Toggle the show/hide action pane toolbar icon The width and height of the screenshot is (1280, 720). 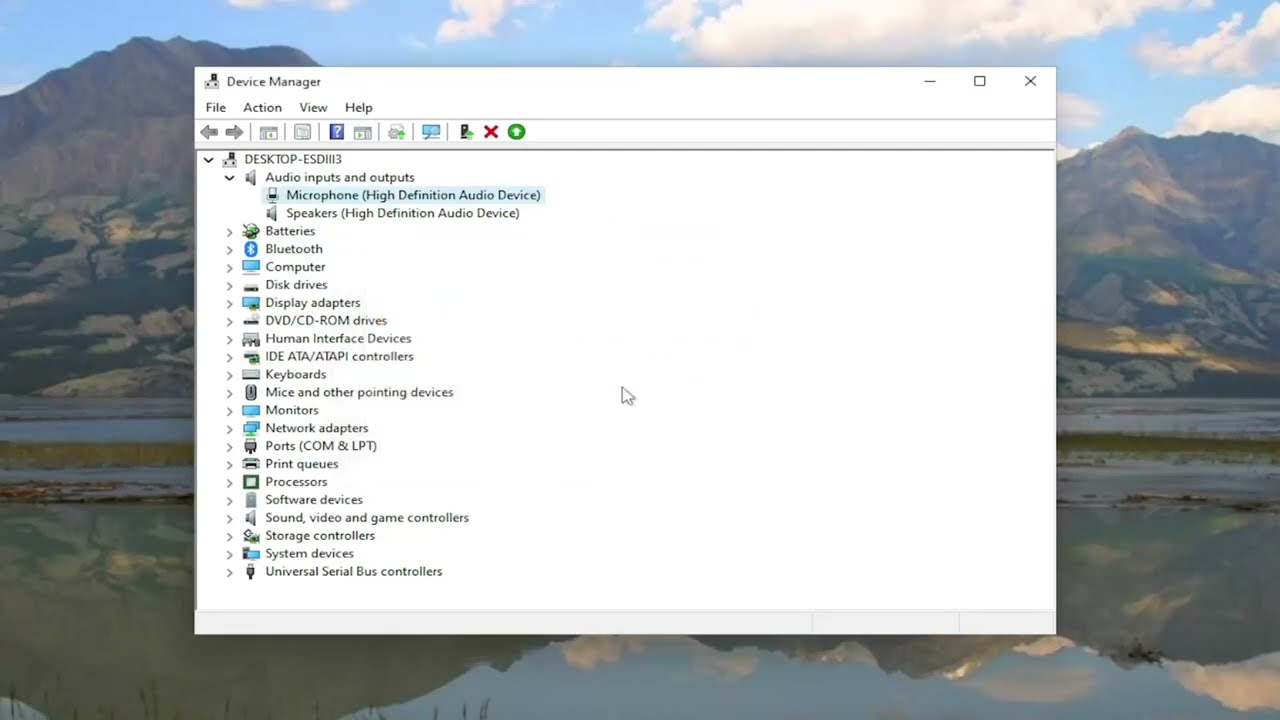click(363, 132)
